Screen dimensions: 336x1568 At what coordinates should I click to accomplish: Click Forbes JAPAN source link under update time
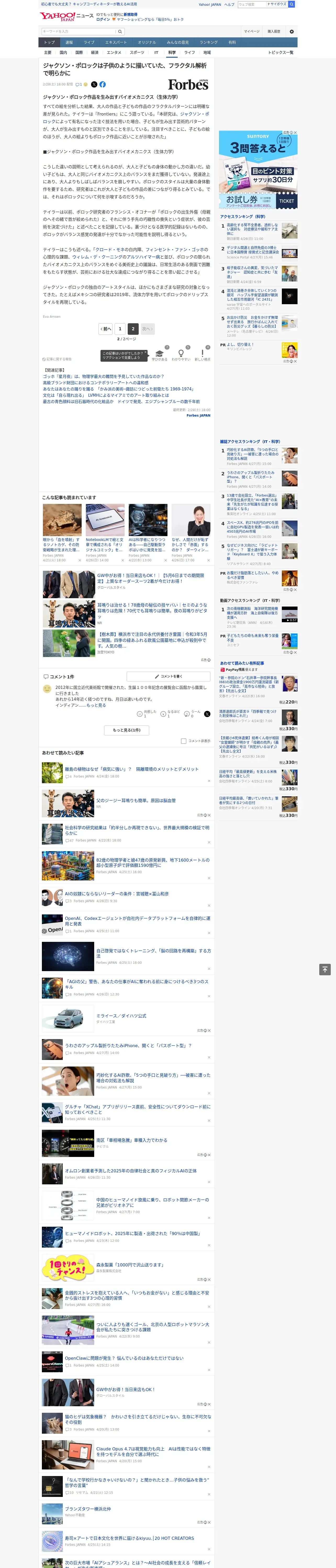[x=198, y=415]
